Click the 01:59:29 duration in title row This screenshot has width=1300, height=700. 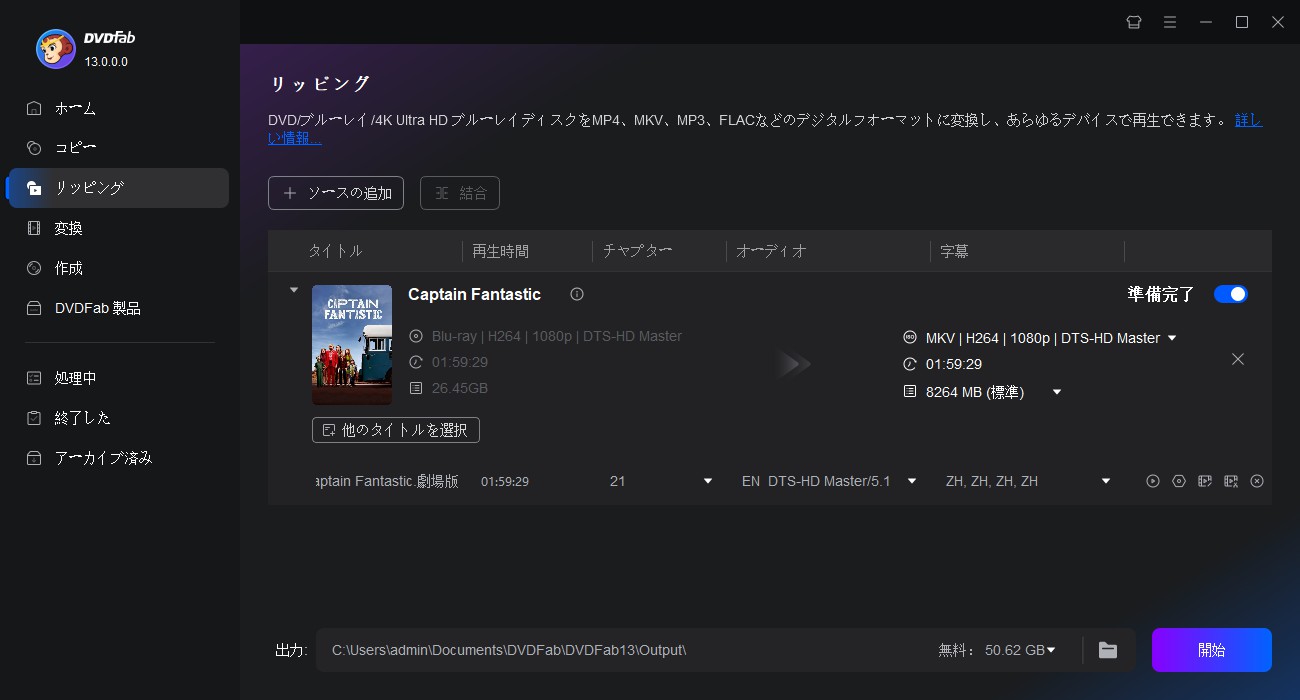(505, 481)
